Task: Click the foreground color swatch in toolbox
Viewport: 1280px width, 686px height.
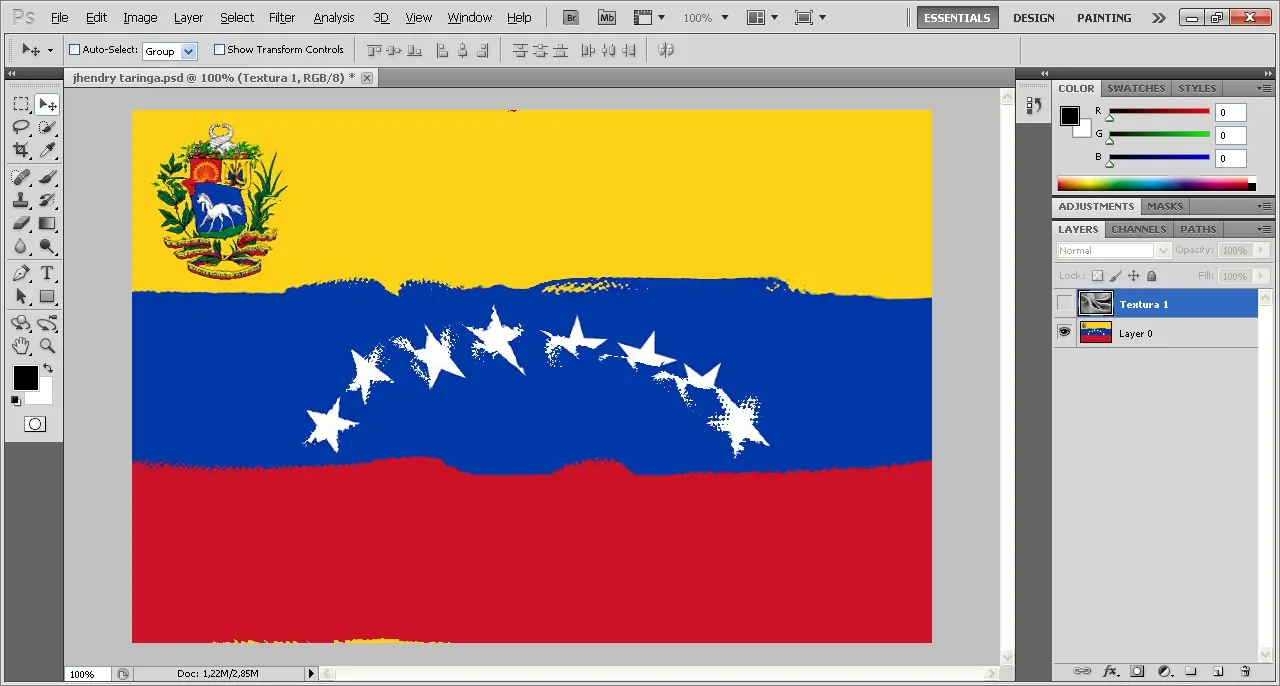Action: [x=25, y=378]
